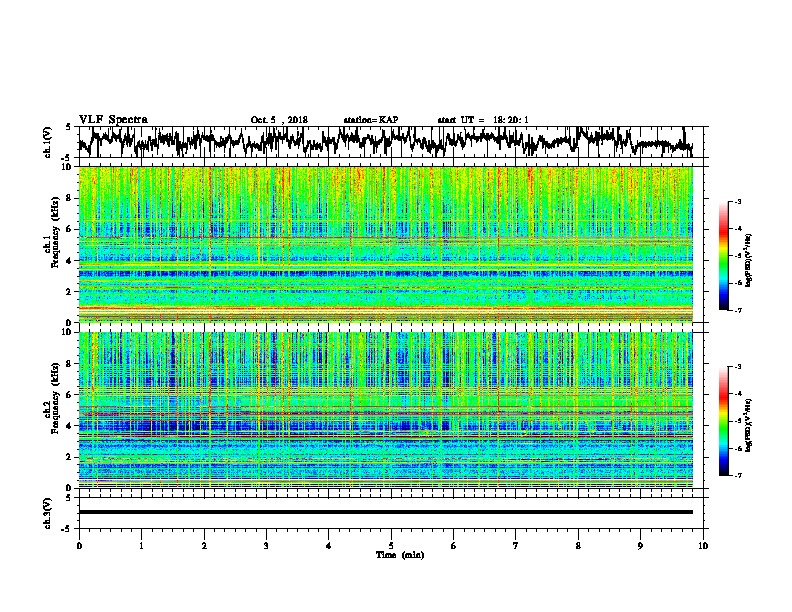
Task: Click time axis tick label "2"
Action: (204, 546)
